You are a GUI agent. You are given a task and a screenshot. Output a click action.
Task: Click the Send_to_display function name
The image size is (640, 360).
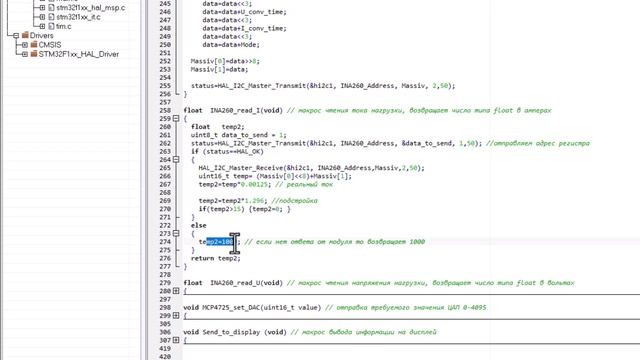click(231, 332)
